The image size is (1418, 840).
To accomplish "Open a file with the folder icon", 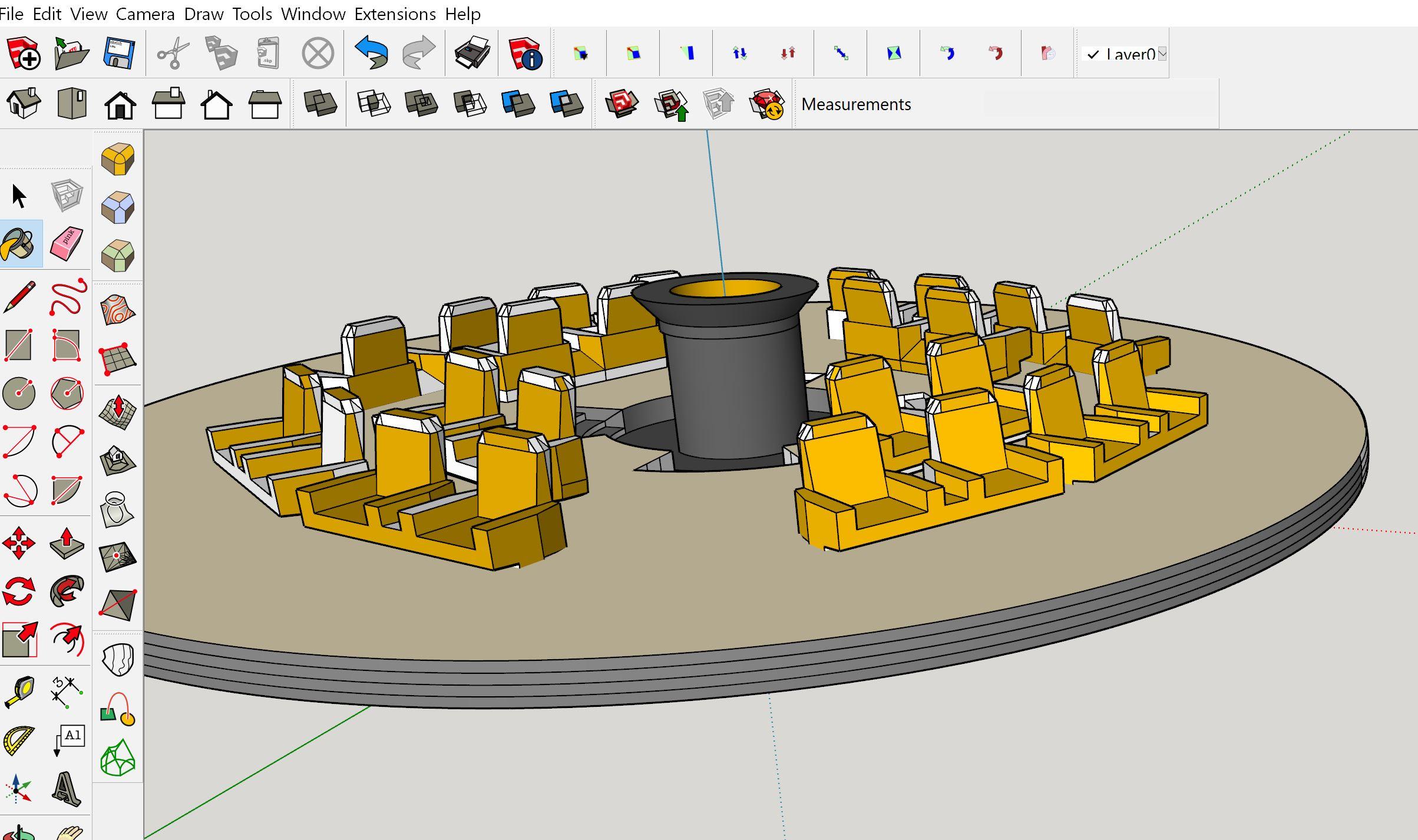I will 71,54.
